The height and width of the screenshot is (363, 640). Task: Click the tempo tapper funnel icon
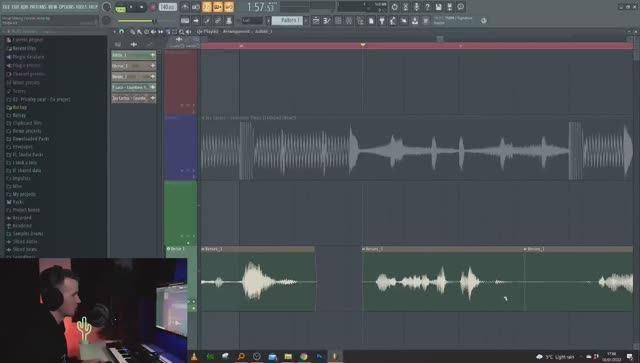tap(382, 20)
